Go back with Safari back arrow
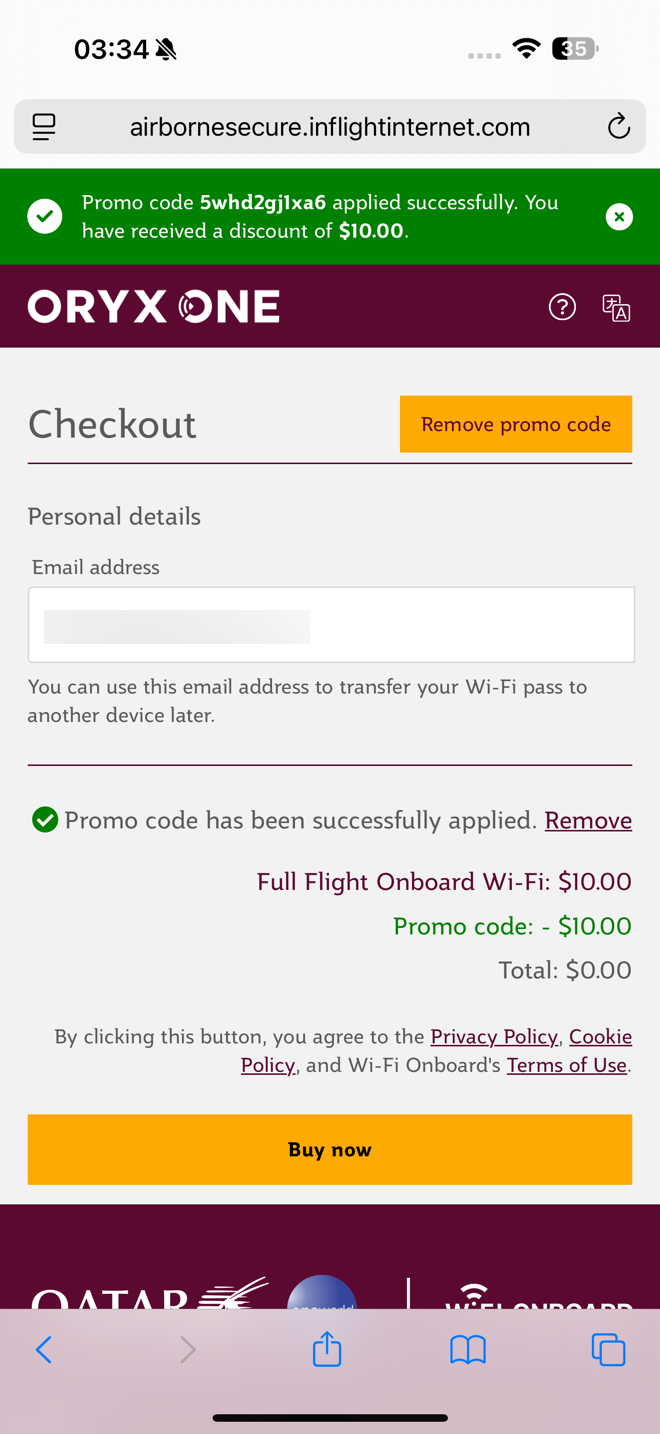Viewport: 660px width, 1434px height. tap(44, 1350)
